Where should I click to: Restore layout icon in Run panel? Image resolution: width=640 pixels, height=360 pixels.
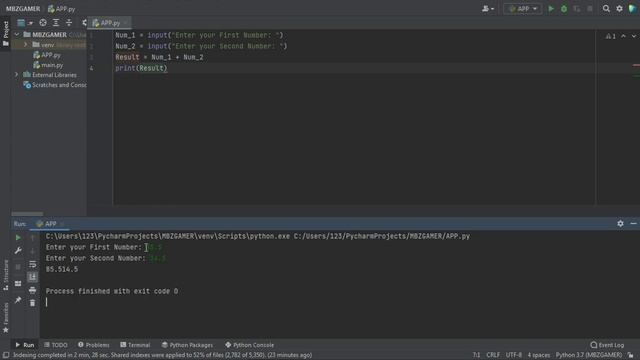click(x=18, y=283)
